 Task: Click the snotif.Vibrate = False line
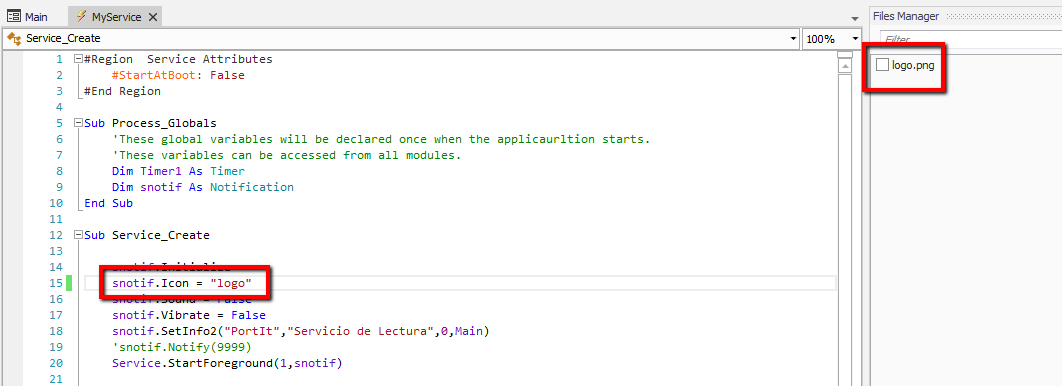189,315
